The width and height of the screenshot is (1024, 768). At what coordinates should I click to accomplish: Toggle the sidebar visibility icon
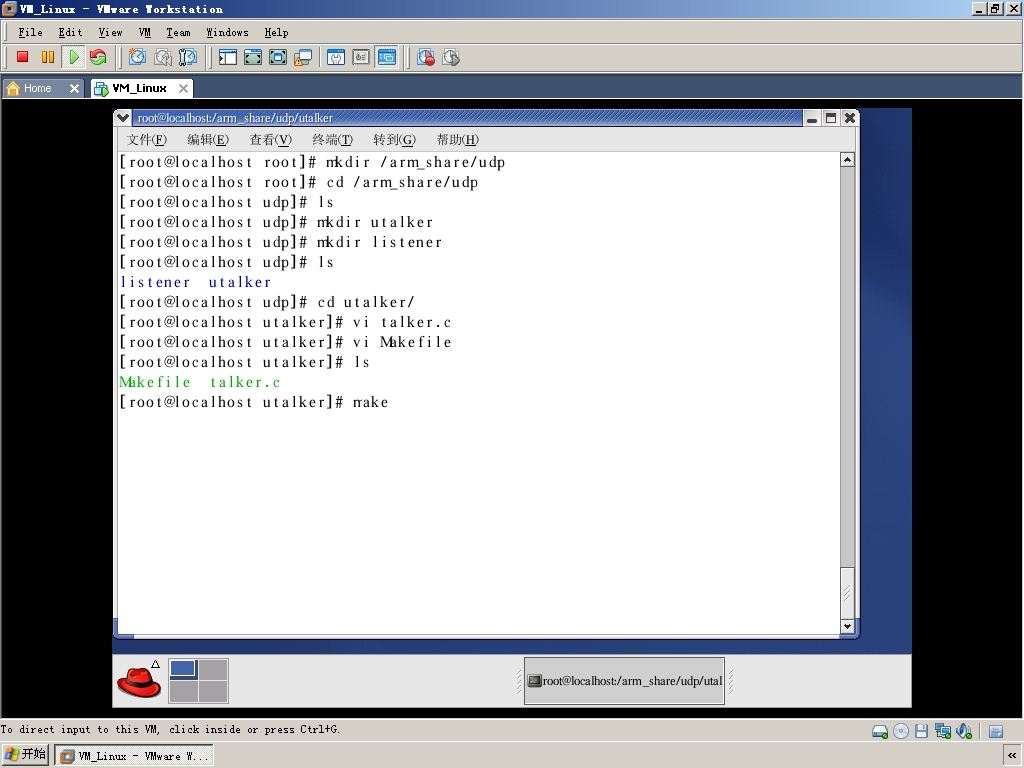click(227, 57)
